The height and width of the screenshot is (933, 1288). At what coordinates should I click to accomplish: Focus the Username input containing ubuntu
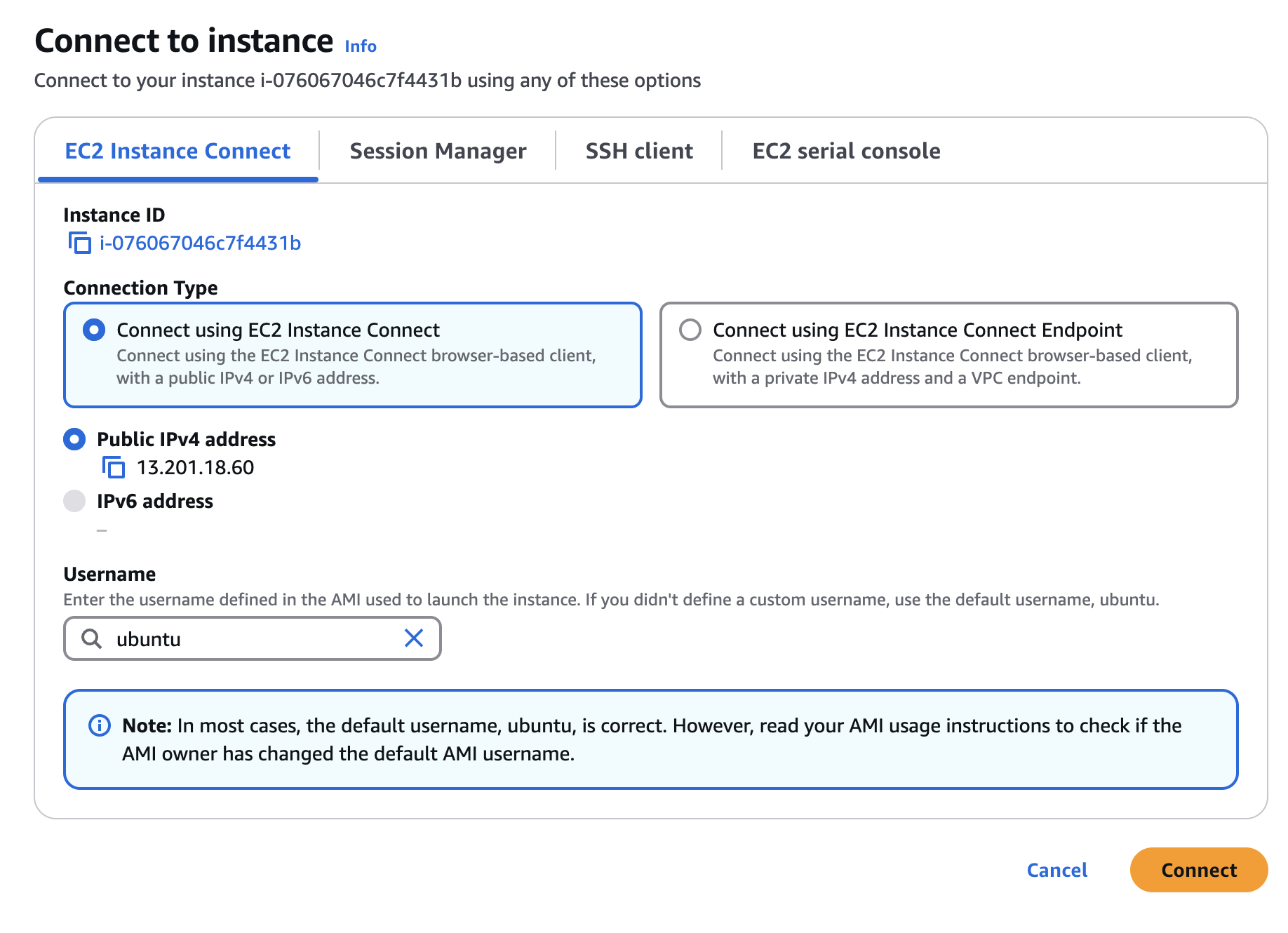253,638
